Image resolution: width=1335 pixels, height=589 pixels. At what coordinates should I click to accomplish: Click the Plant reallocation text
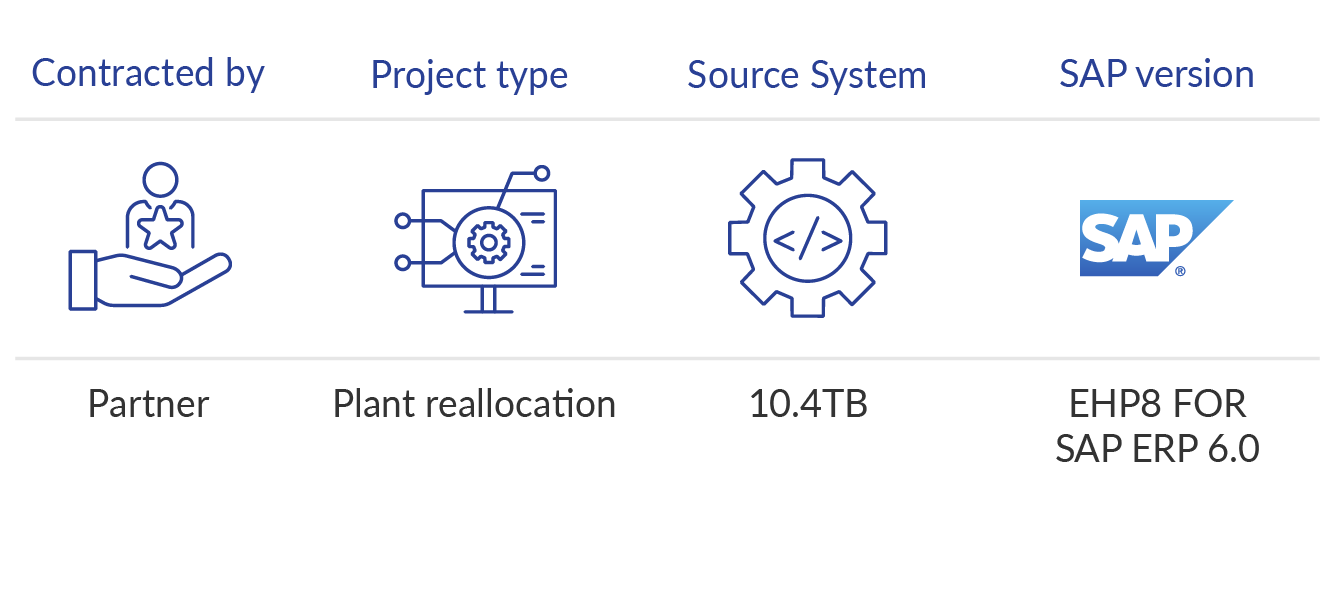[474, 404]
